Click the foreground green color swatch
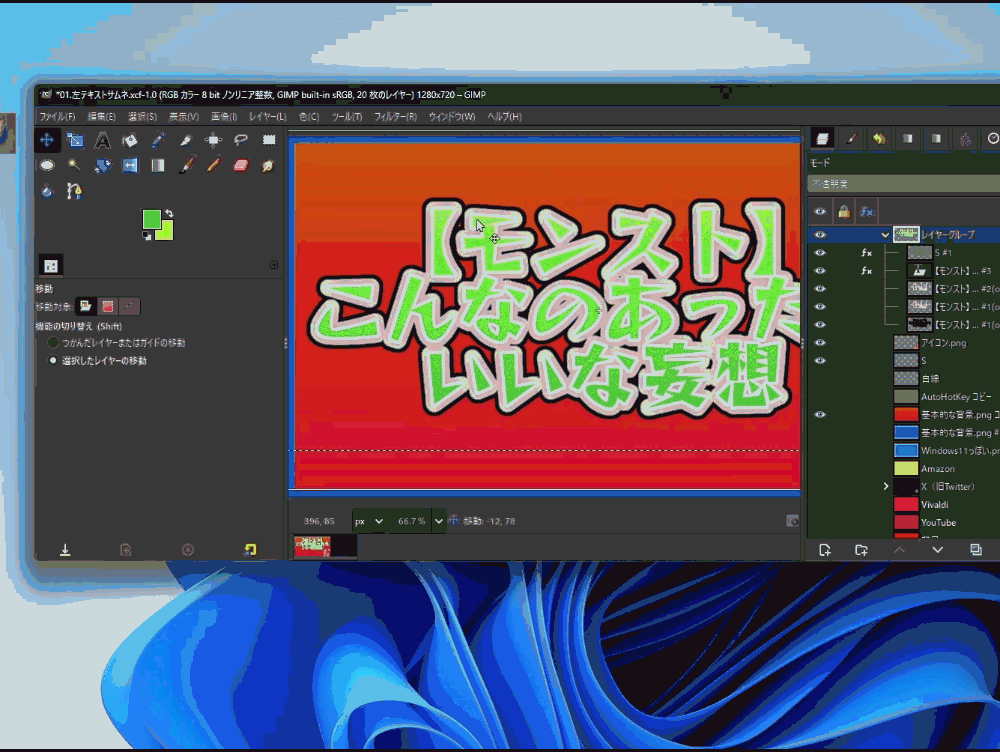 point(151,218)
